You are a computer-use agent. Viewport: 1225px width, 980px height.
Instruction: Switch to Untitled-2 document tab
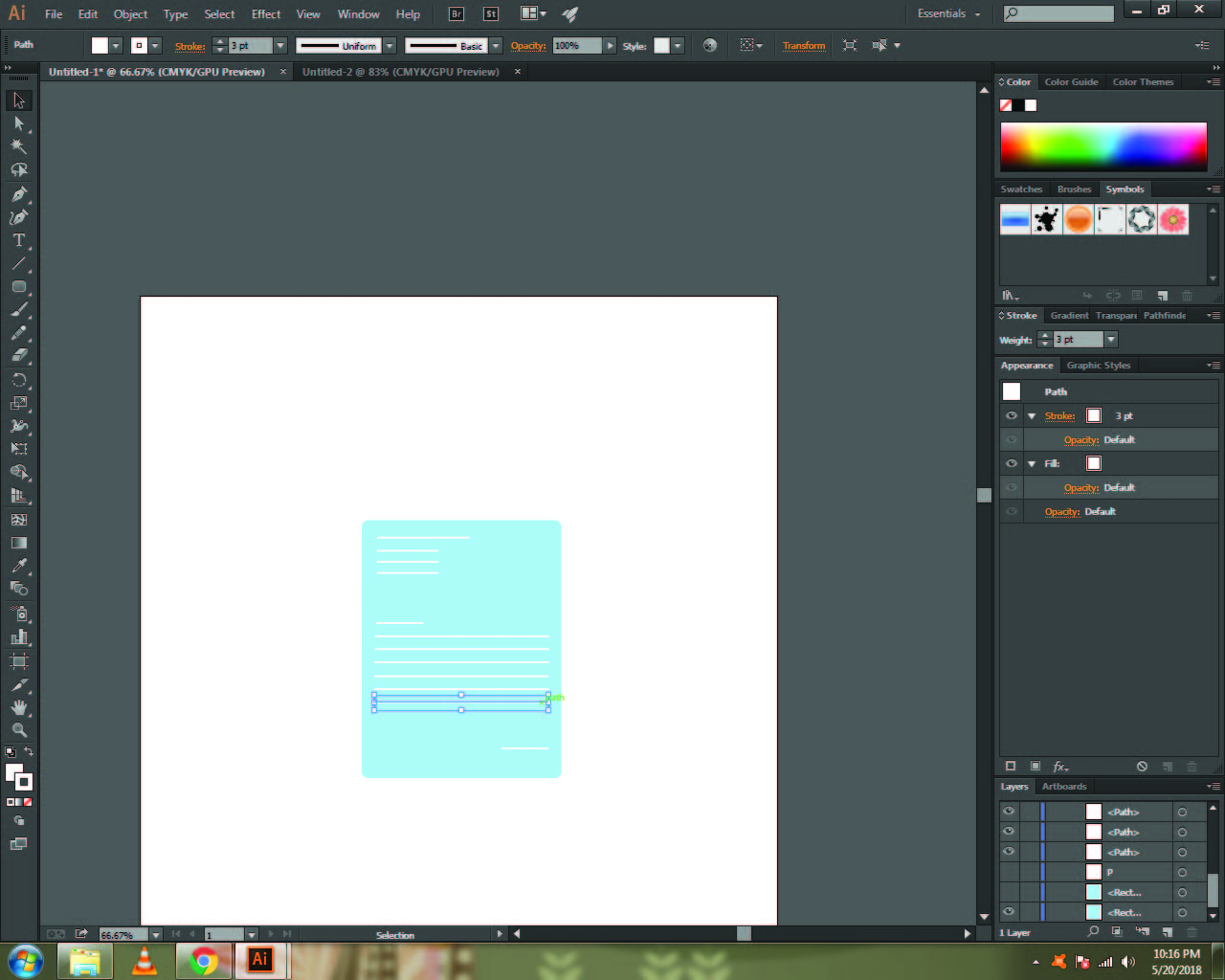(x=401, y=72)
